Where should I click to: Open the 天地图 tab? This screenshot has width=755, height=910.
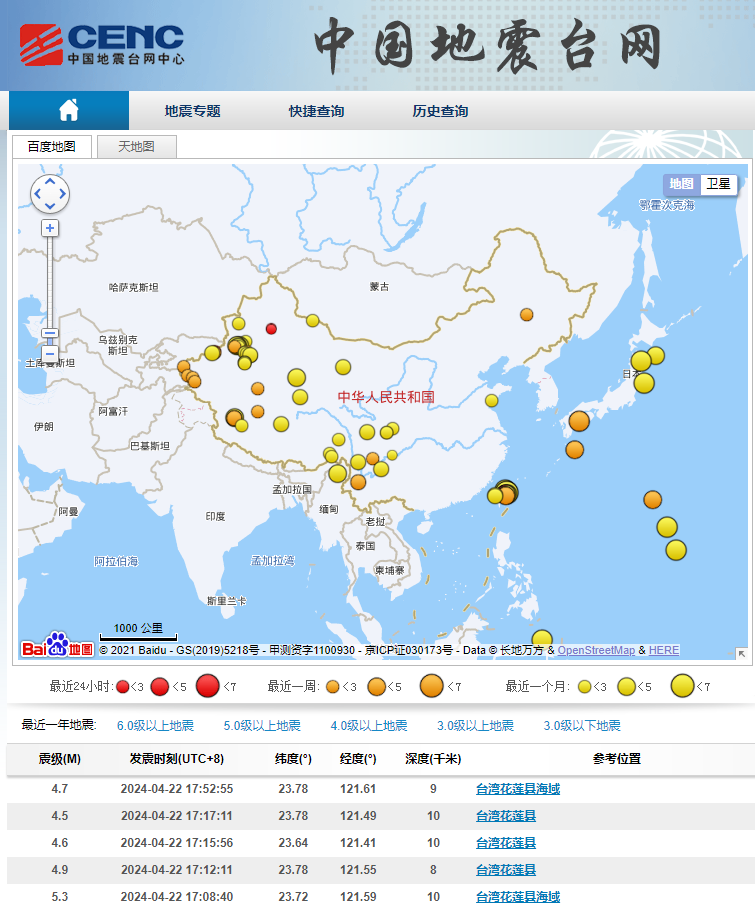click(x=136, y=147)
